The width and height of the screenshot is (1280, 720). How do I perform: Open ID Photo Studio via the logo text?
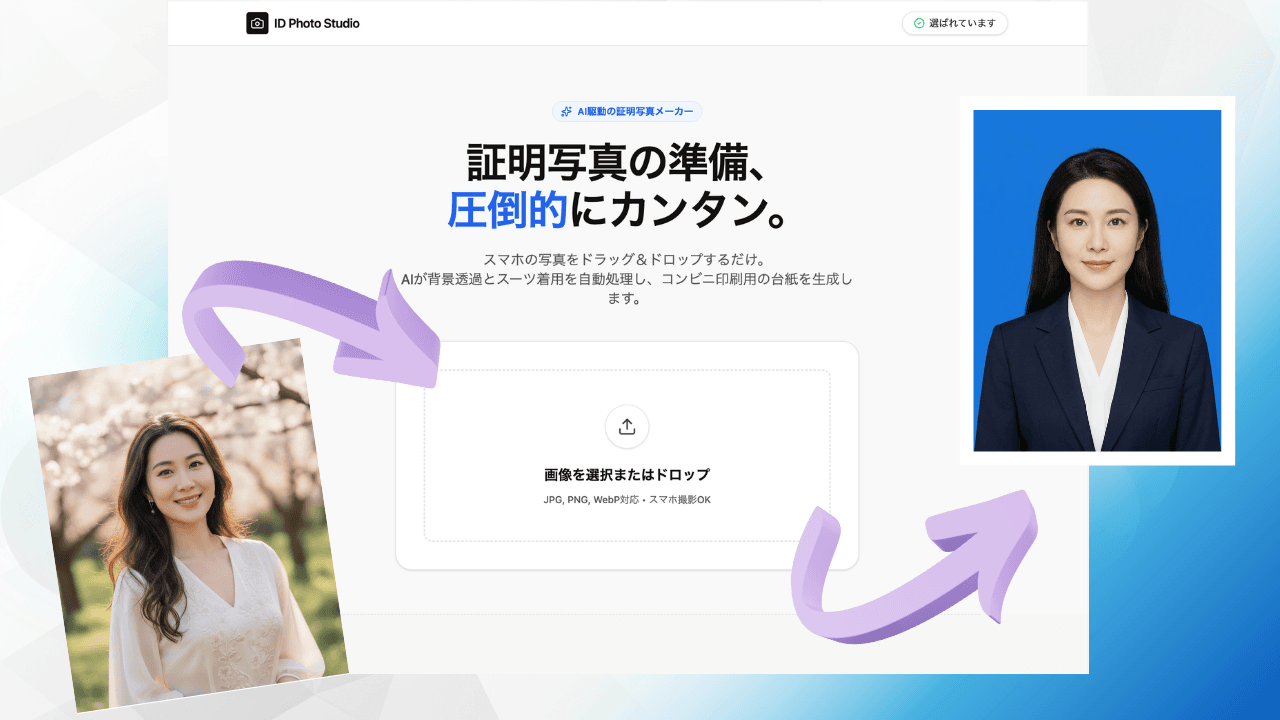tap(311, 22)
